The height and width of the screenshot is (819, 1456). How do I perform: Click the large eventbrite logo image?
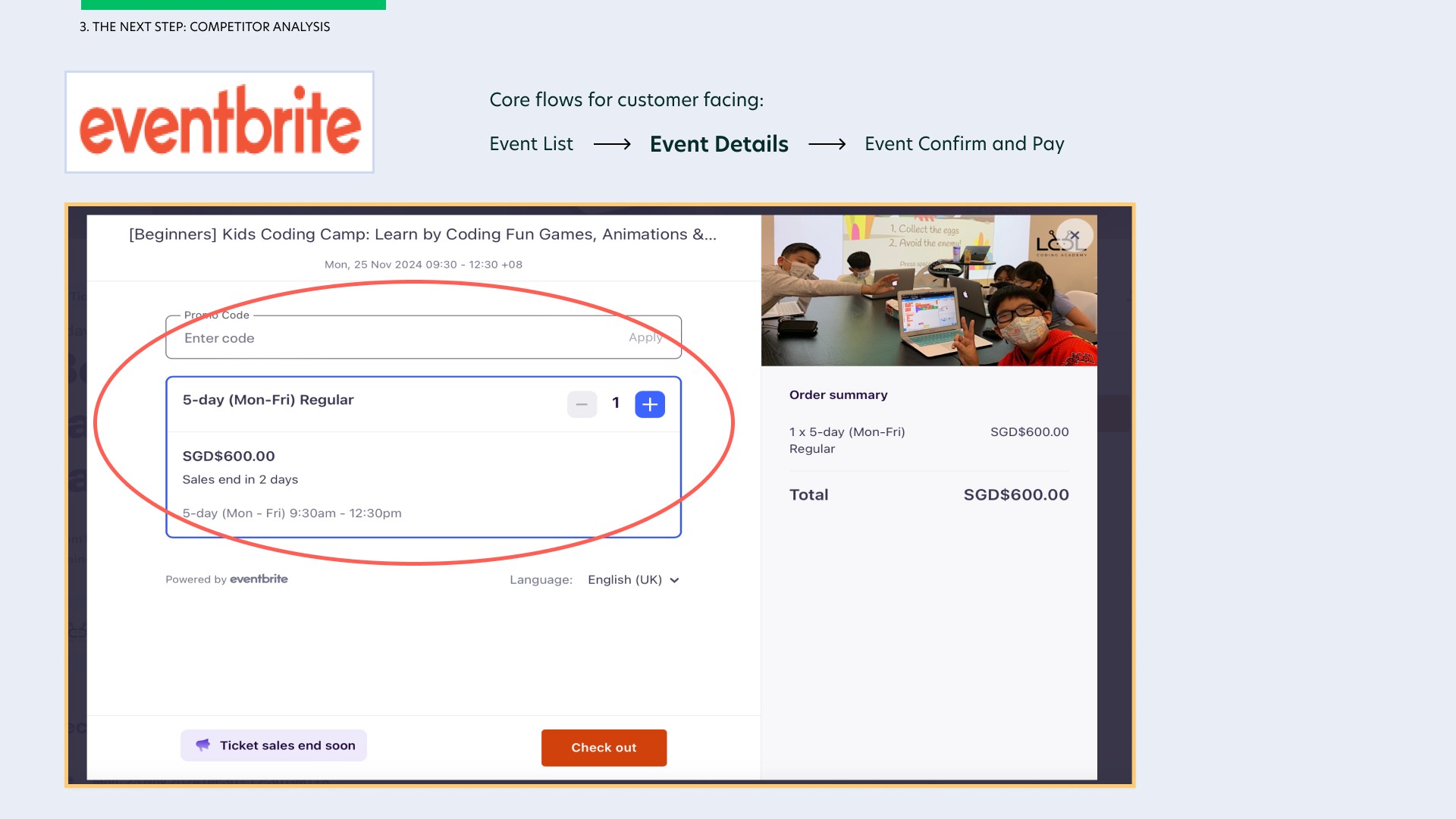click(x=219, y=122)
